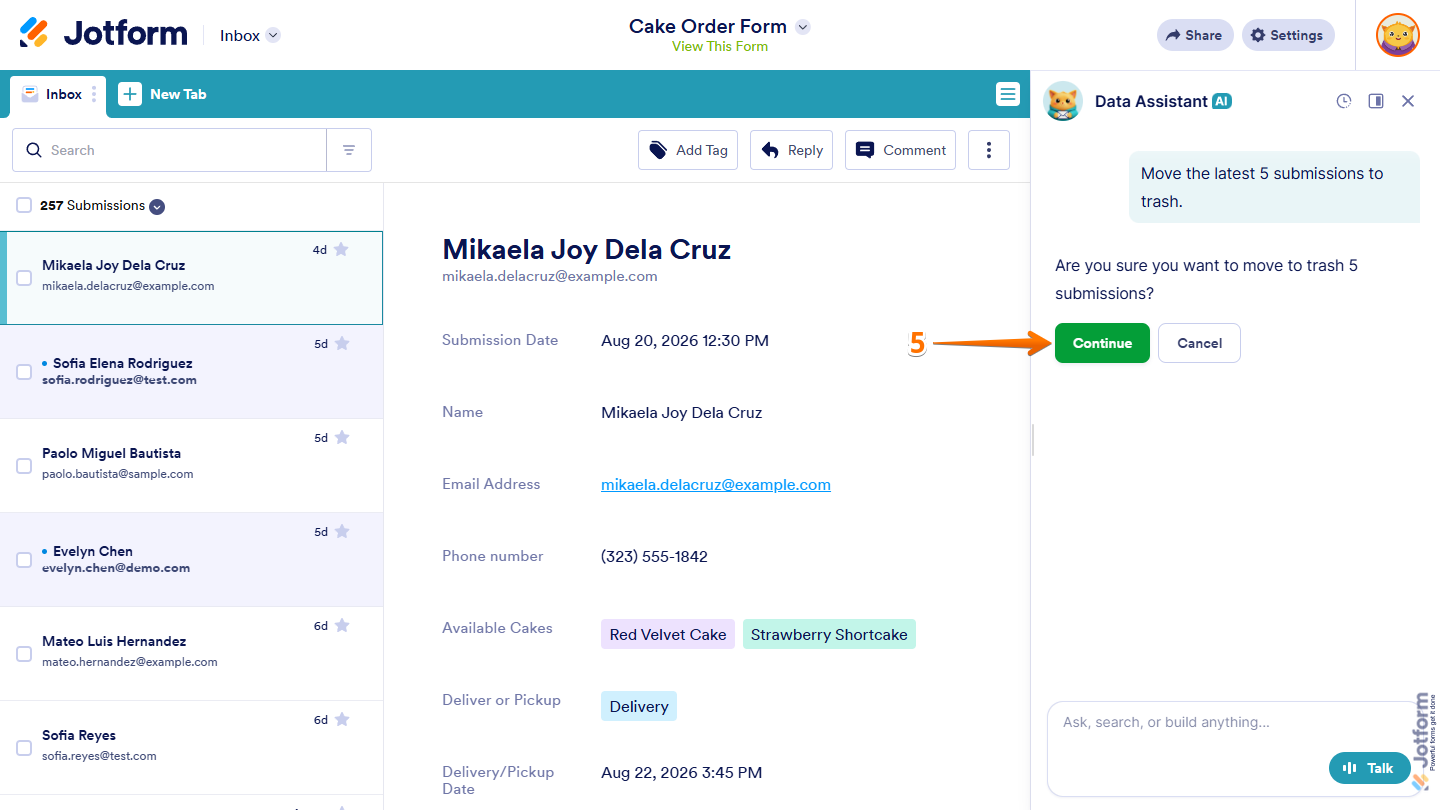The width and height of the screenshot is (1440, 810).
Task: Star Sofia Reyes submission
Action: point(342,719)
